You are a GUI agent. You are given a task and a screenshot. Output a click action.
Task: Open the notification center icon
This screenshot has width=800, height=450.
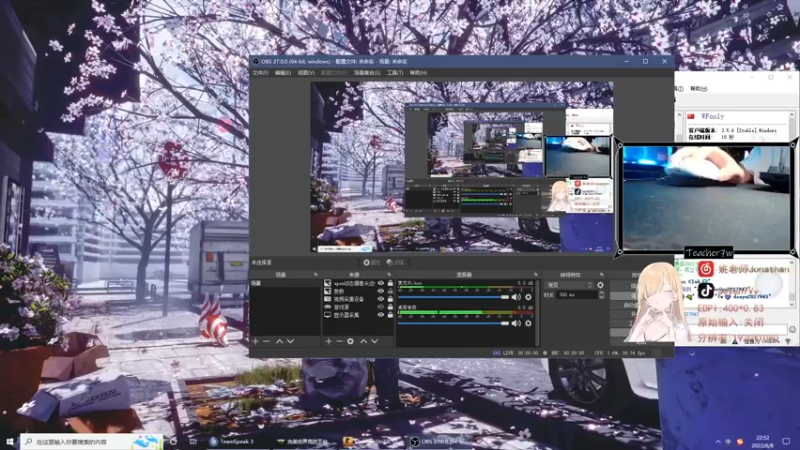click(786, 441)
